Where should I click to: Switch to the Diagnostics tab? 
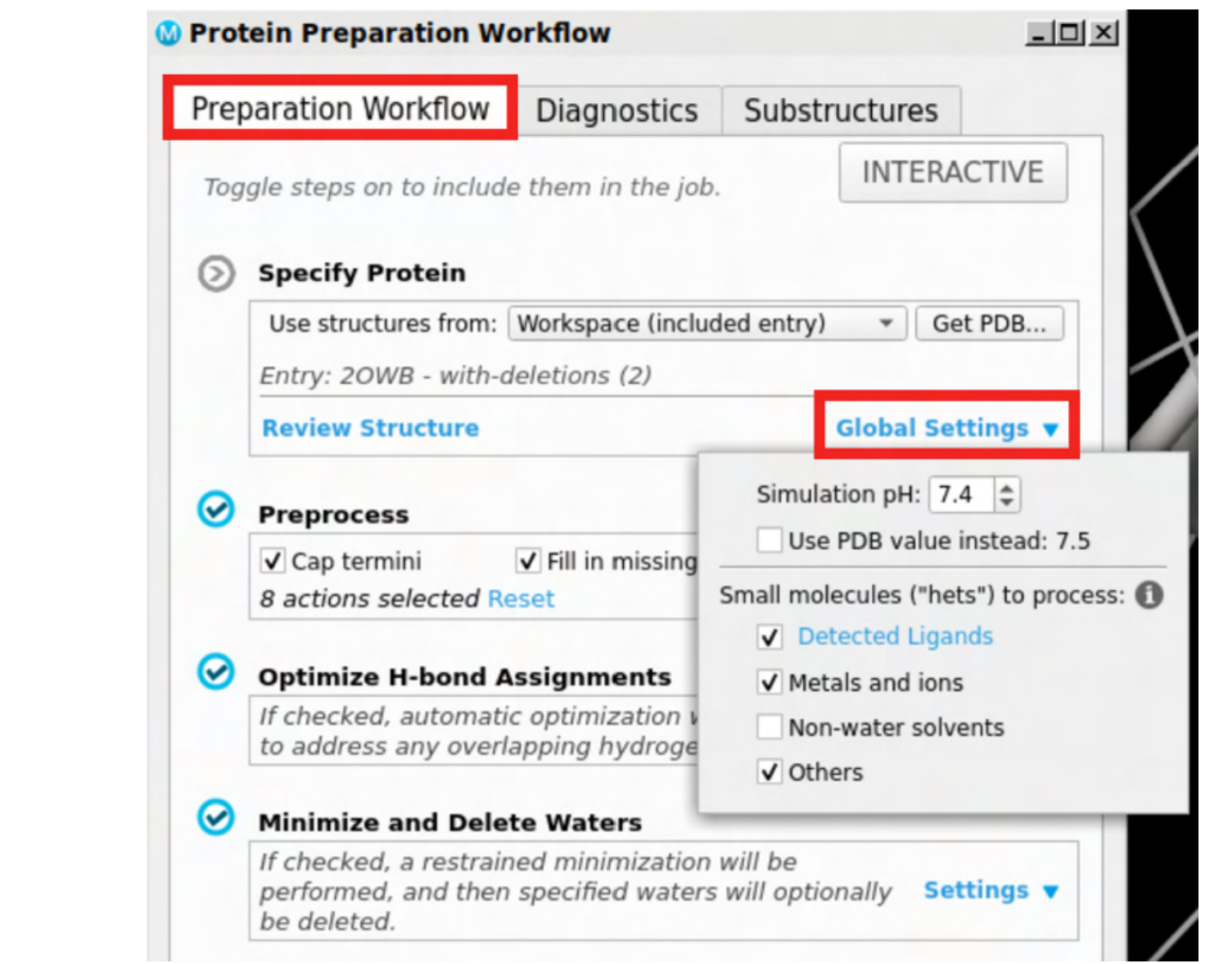click(x=617, y=111)
